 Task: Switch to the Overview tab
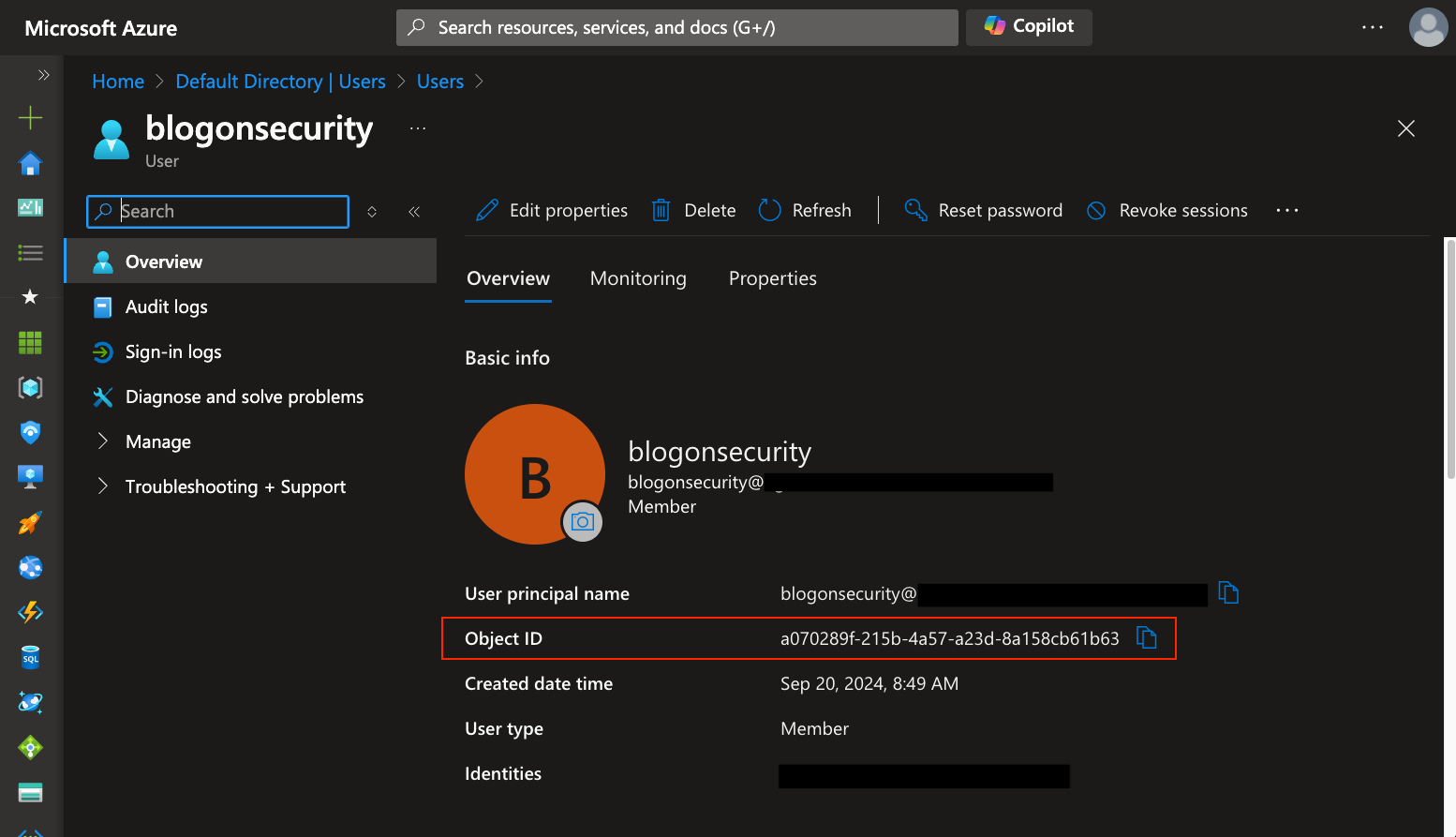(508, 278)
